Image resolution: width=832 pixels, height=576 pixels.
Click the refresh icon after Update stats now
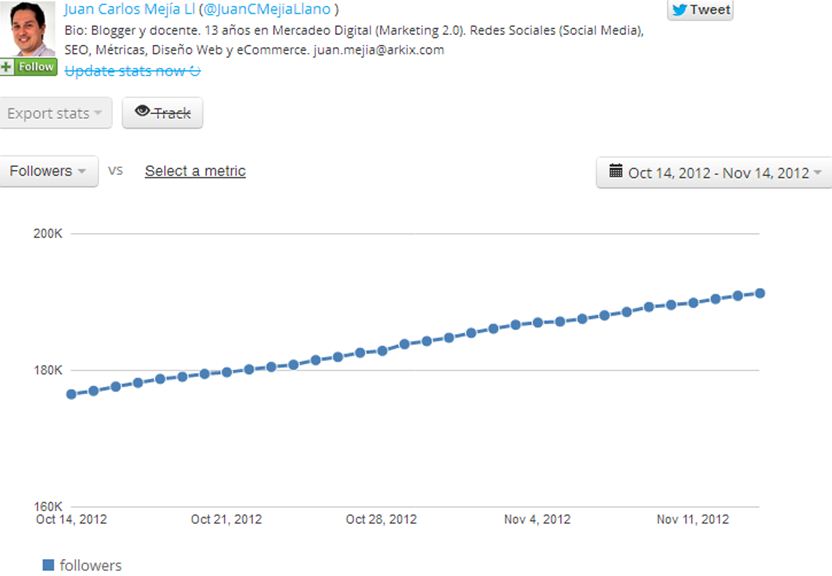pyautogui.click(x=195, y=70)
